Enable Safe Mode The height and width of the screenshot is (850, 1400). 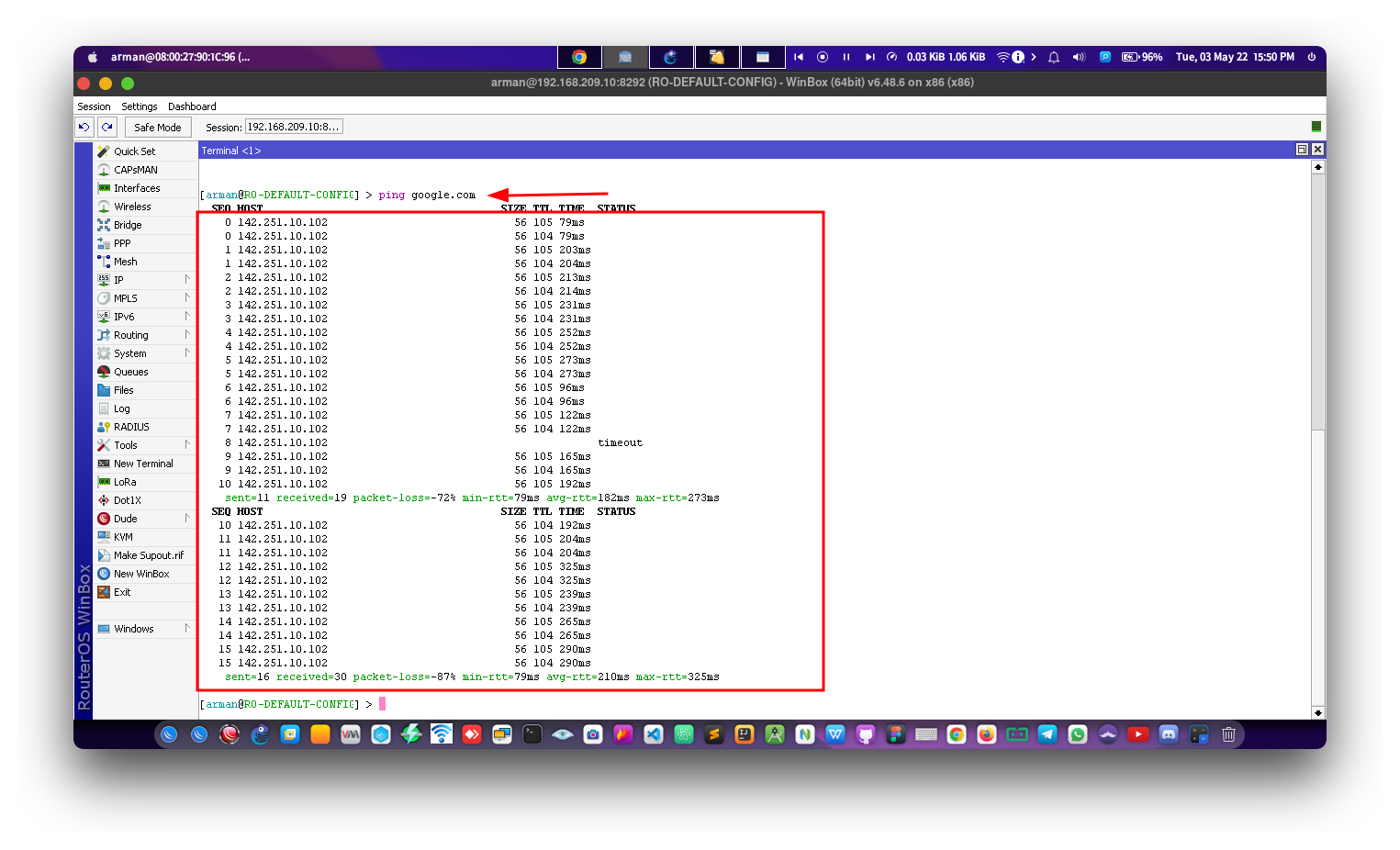pos(157,127)
